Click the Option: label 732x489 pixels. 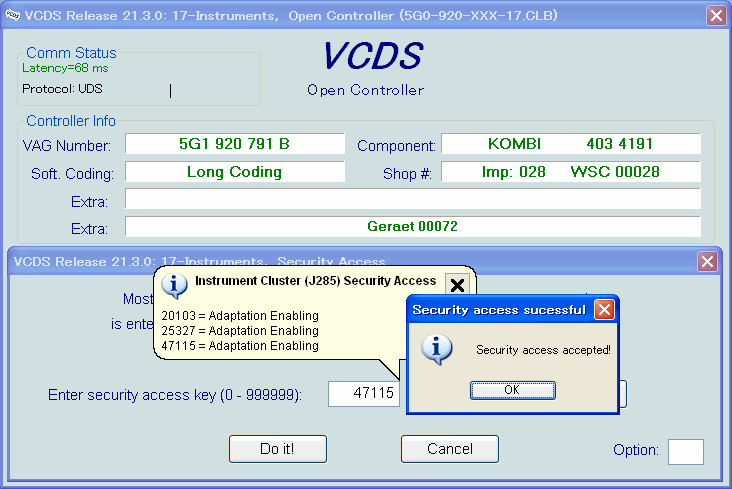point(636,450)
